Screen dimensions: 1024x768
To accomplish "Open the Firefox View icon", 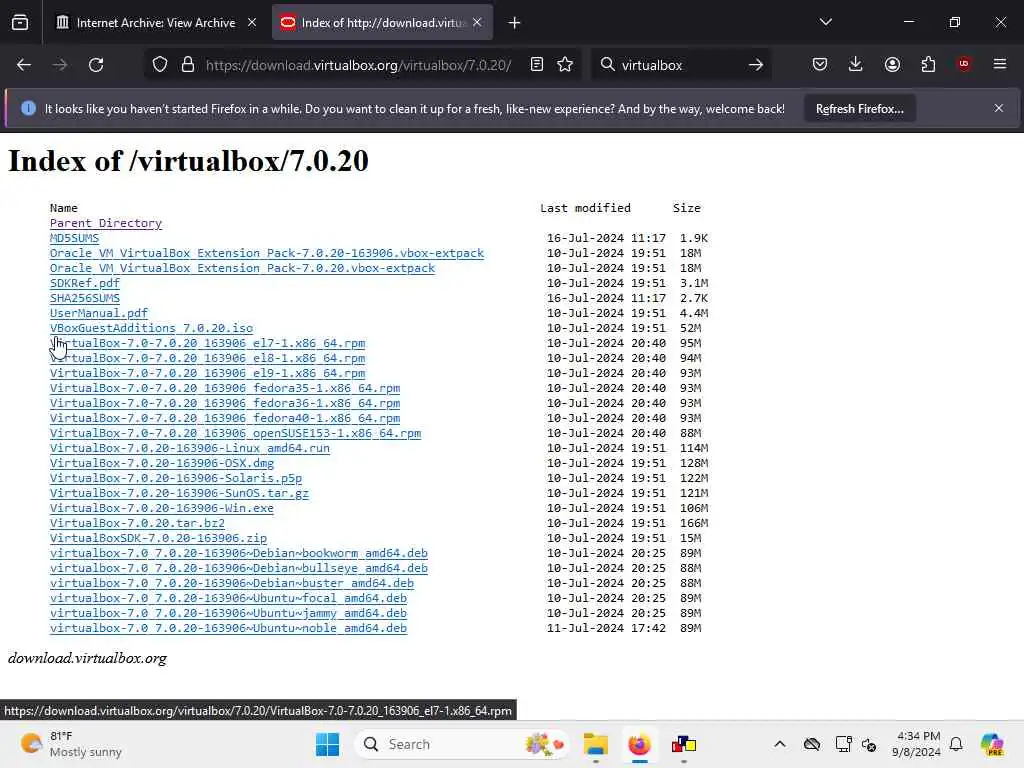I will (20, 23).
